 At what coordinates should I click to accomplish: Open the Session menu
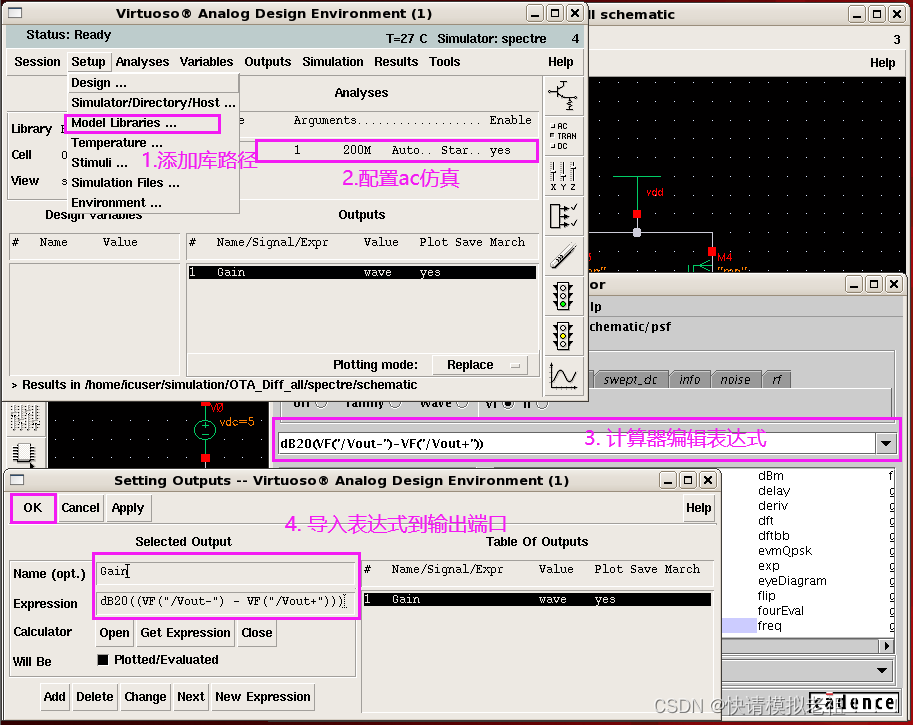(x=37, y=62)
